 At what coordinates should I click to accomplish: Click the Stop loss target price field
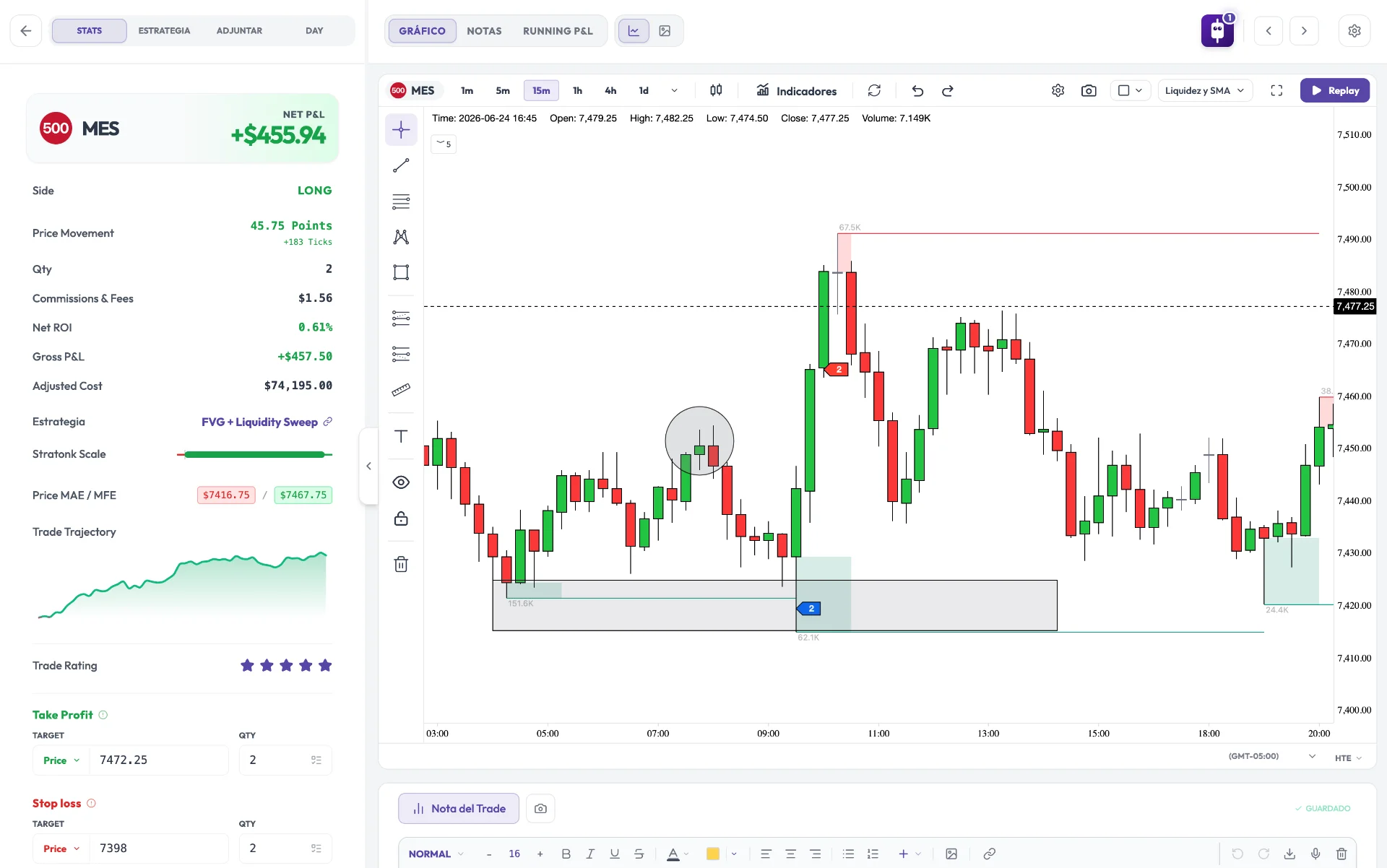[x=158, y=849]
